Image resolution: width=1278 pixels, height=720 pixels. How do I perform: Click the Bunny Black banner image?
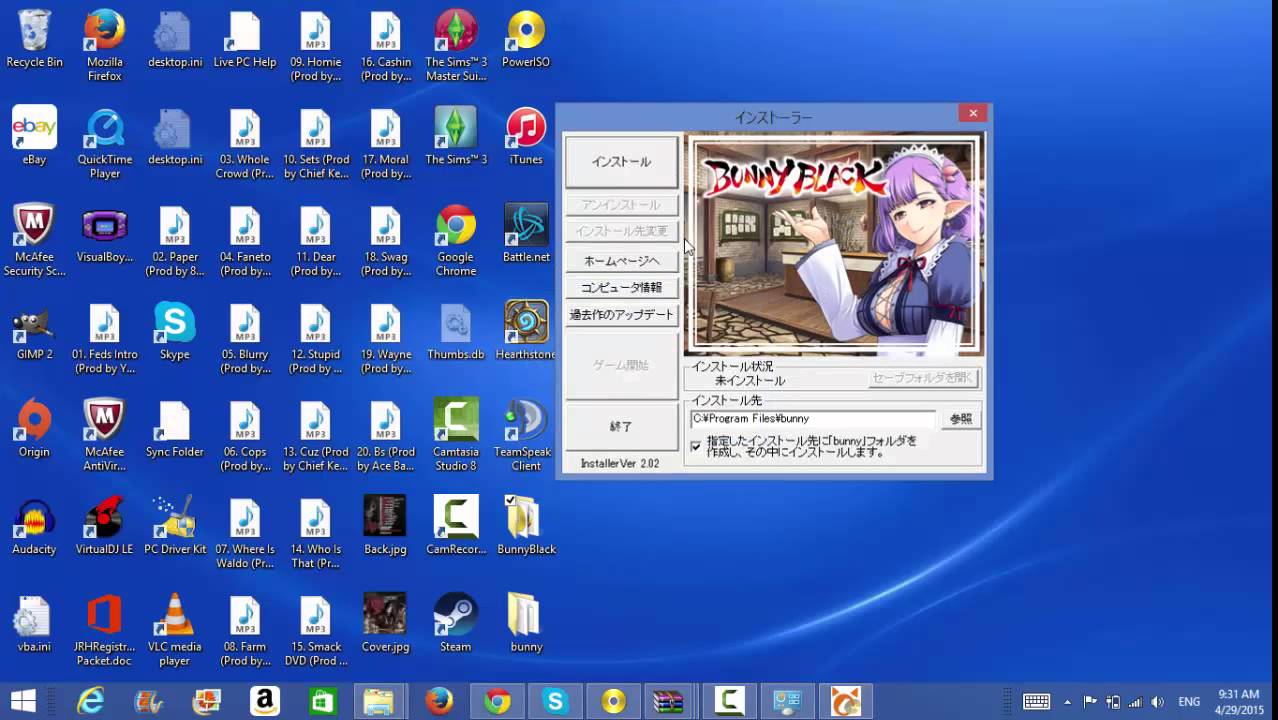point(834,246)
